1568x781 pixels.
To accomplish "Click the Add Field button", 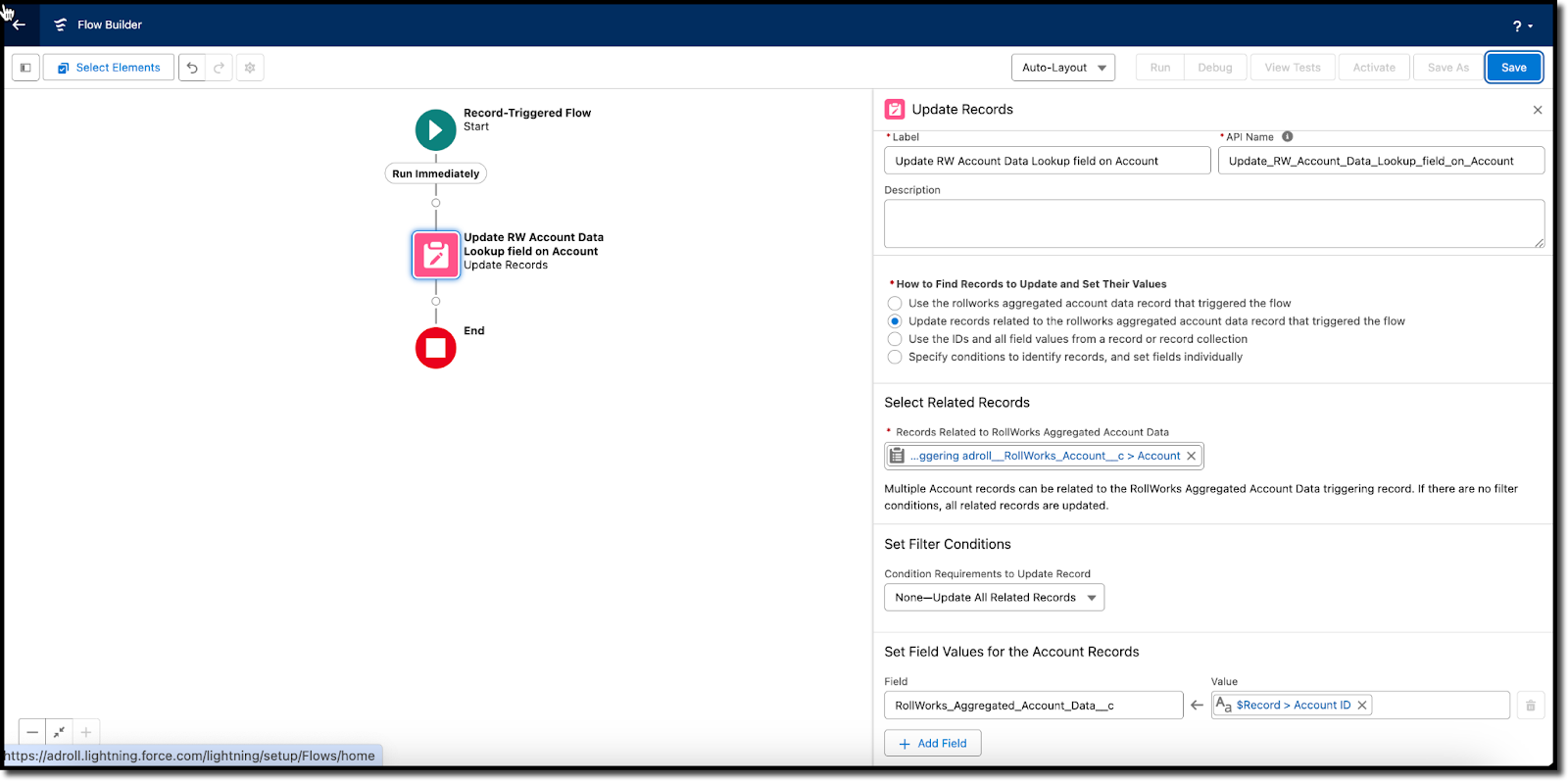I will 932,744.
